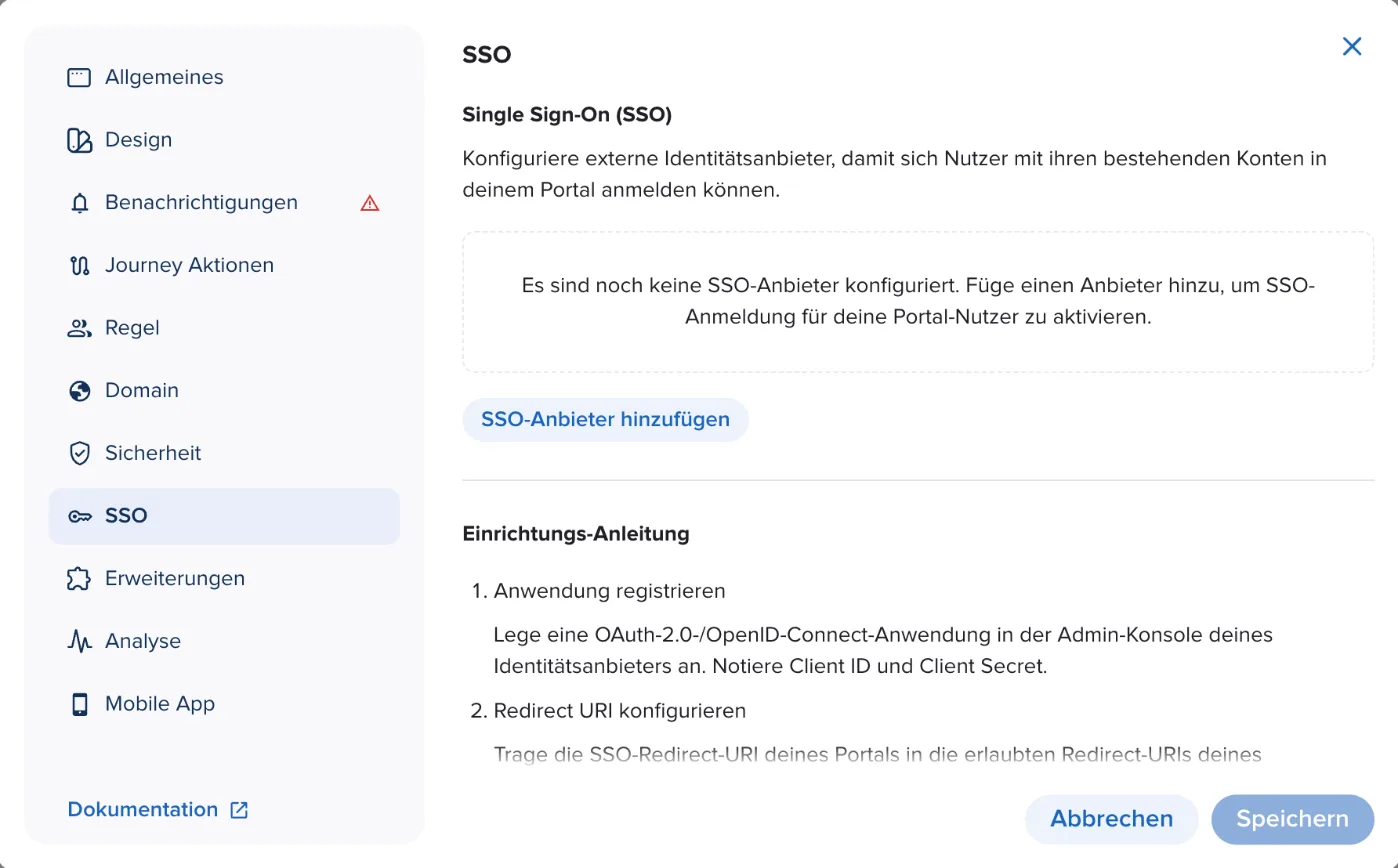This screenshot has height=868, width=1398.
Task: Click the 'Einrichtungs-Anleitung' heading
Action: pos(576,534)
